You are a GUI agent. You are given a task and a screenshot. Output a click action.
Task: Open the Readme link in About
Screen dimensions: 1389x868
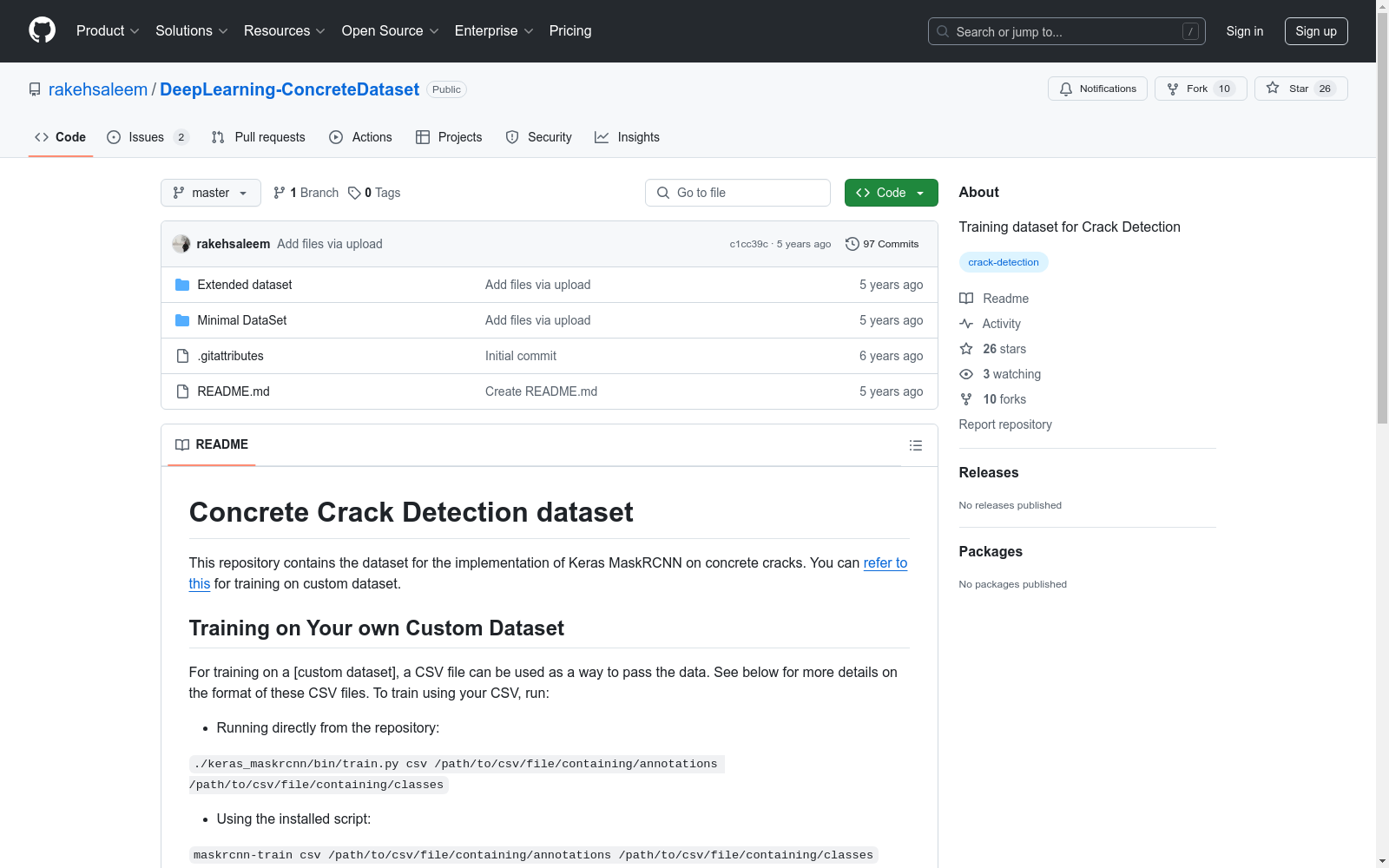(x=994, y=299)
